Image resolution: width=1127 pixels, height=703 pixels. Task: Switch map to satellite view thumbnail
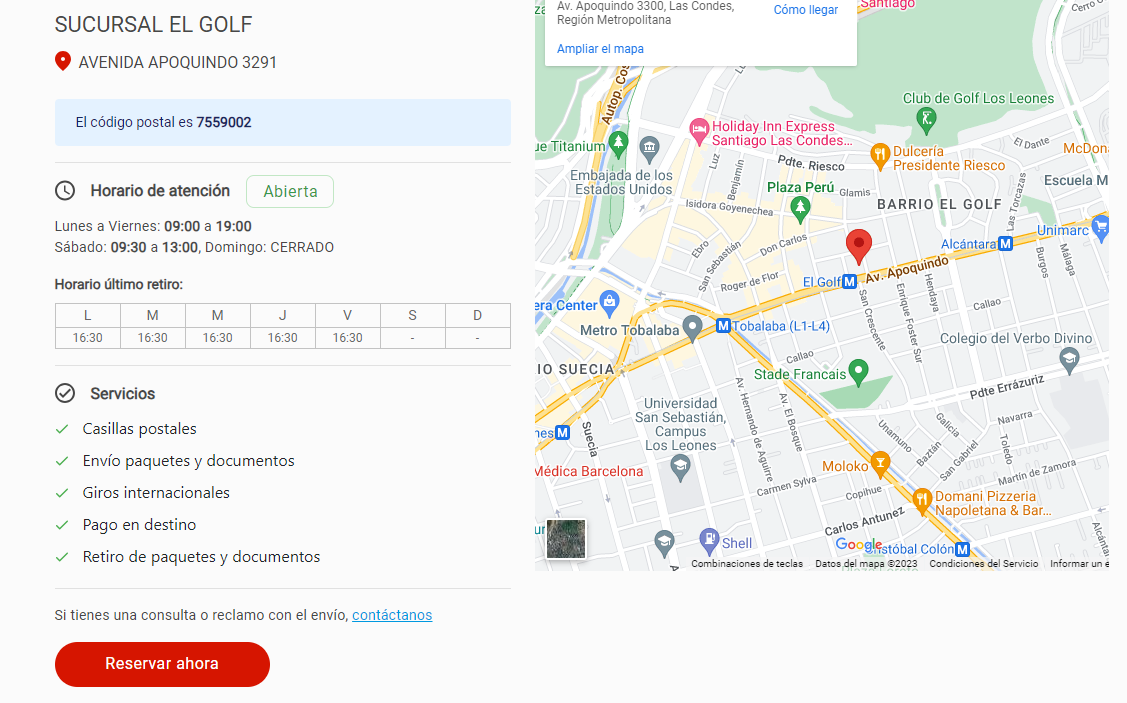[x=566, y=538]
